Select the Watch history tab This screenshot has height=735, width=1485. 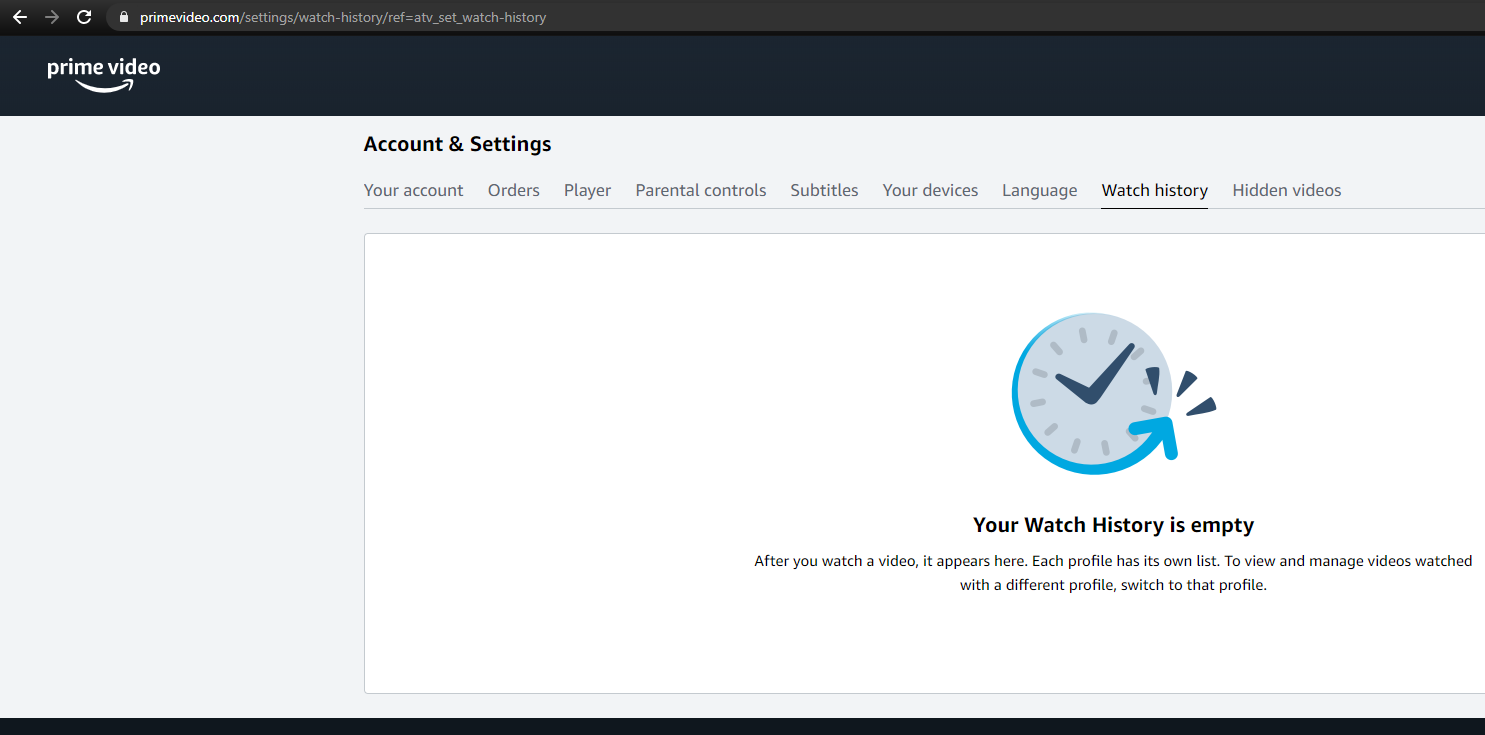1154,190
